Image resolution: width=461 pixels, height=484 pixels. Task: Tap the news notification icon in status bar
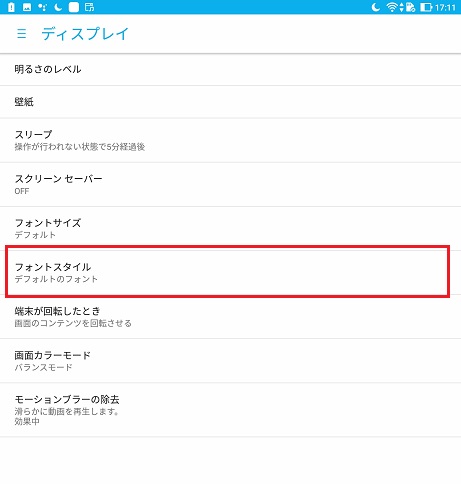click(89, 7)
